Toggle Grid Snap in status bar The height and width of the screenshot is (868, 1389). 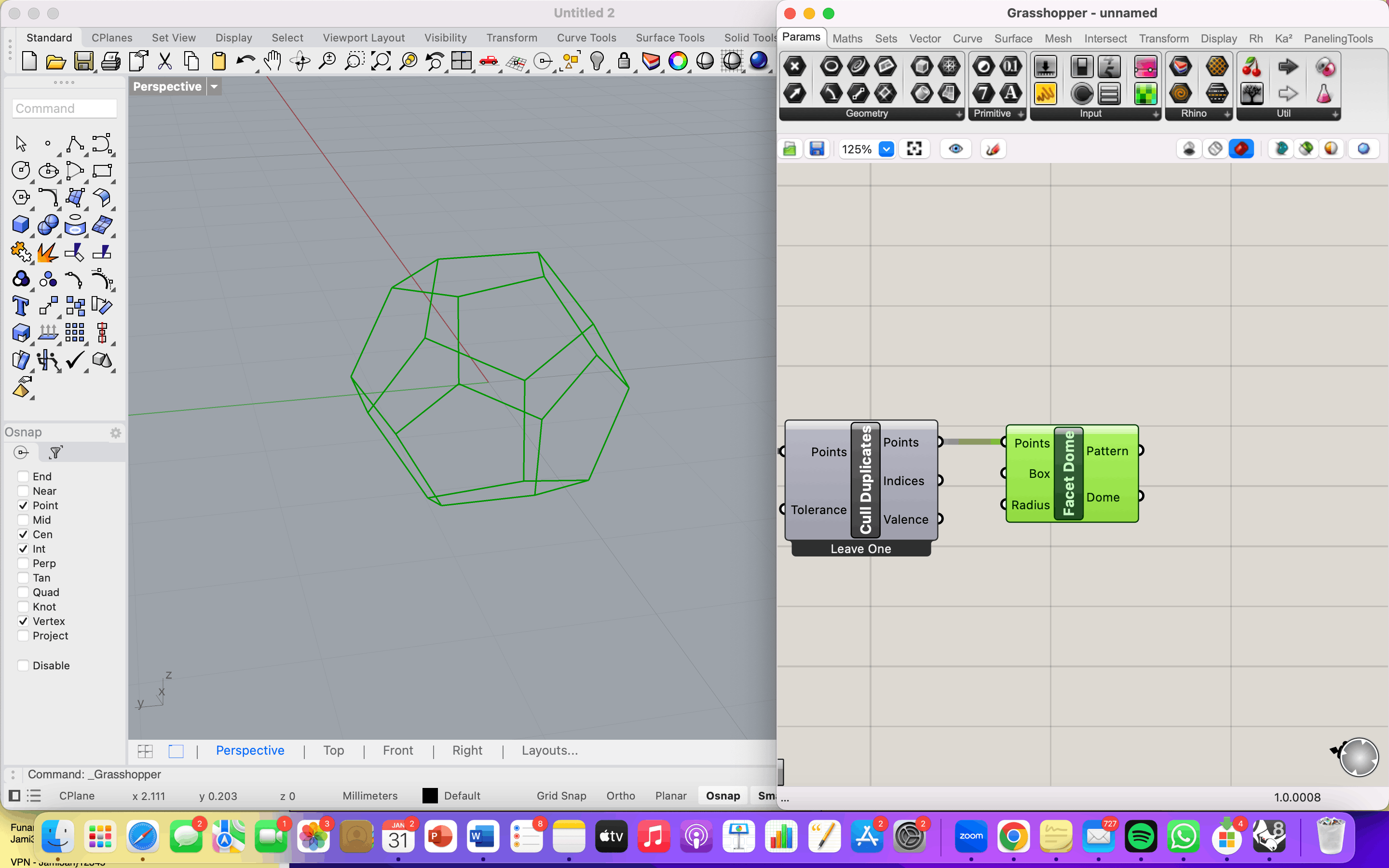pyautogui.click(x=561, y=796)
